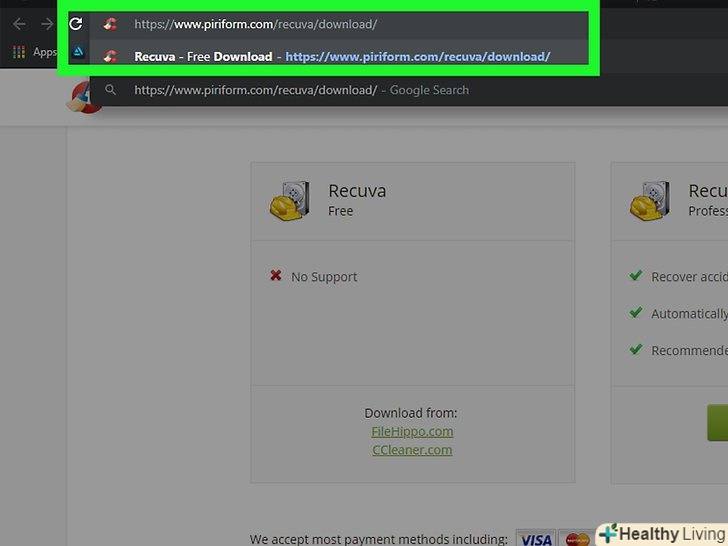
Task: Click the 'Download from:' label
Action: [411, 413]
